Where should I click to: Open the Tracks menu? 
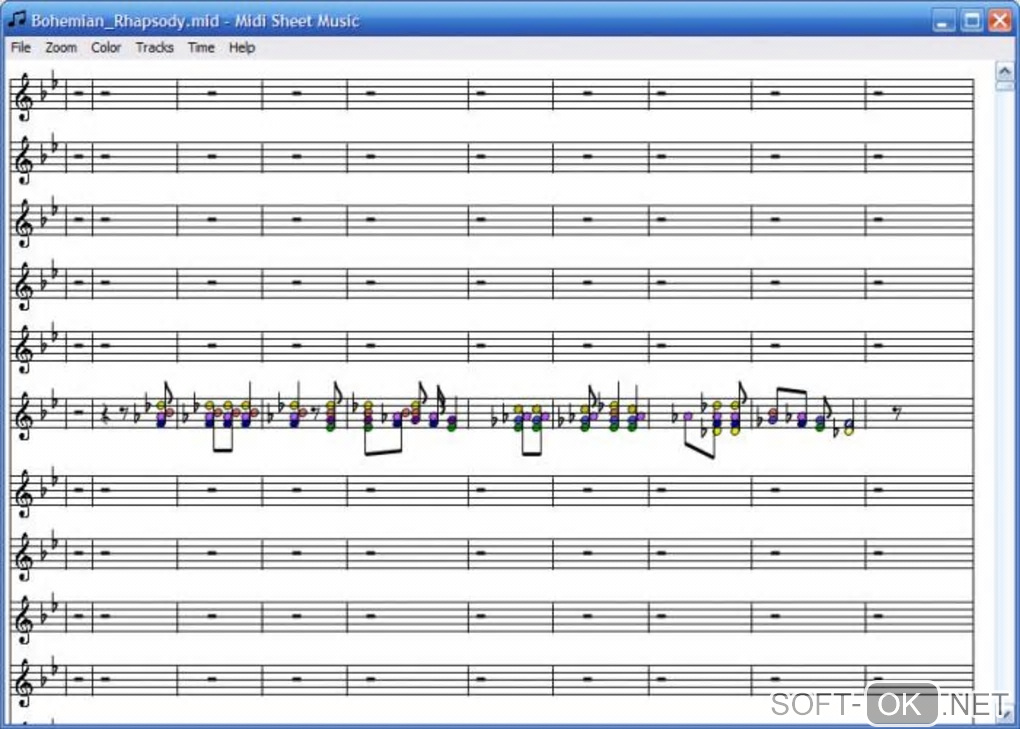click(155, 47)
